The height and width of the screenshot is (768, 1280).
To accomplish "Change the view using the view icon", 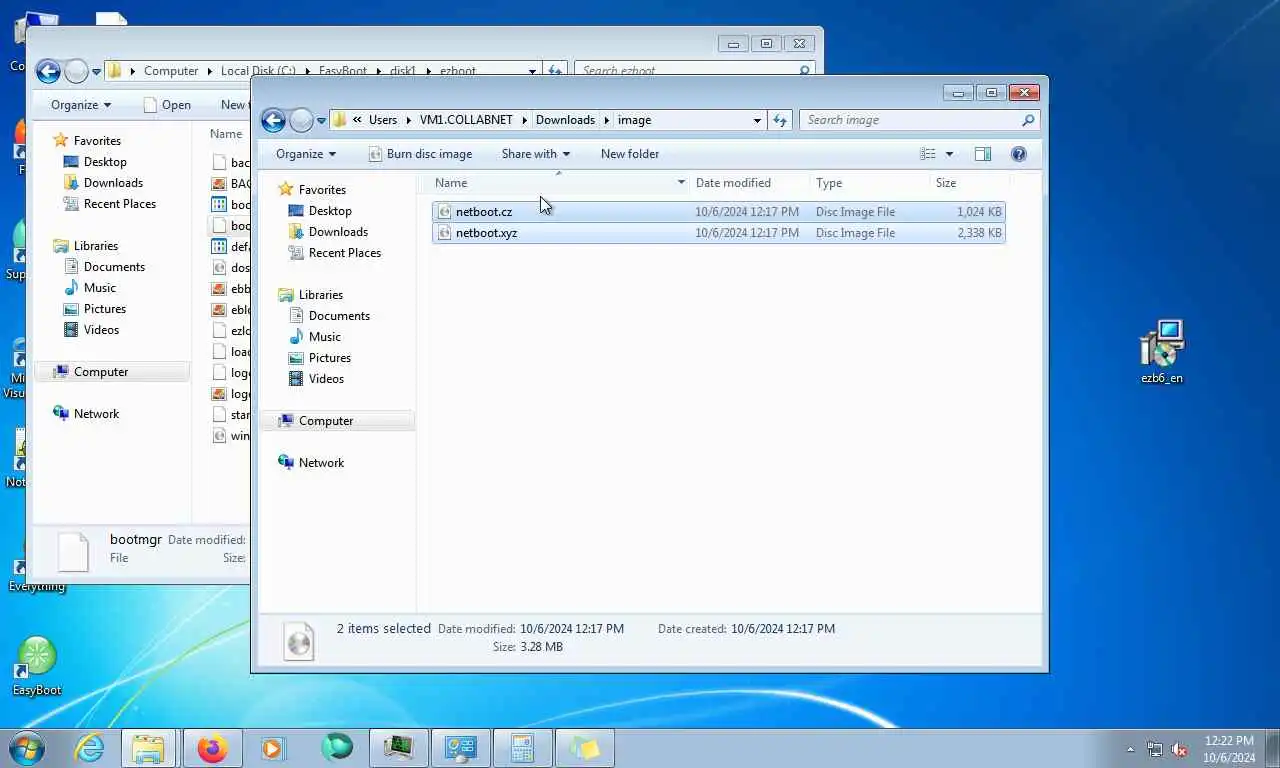I will 928,154.
